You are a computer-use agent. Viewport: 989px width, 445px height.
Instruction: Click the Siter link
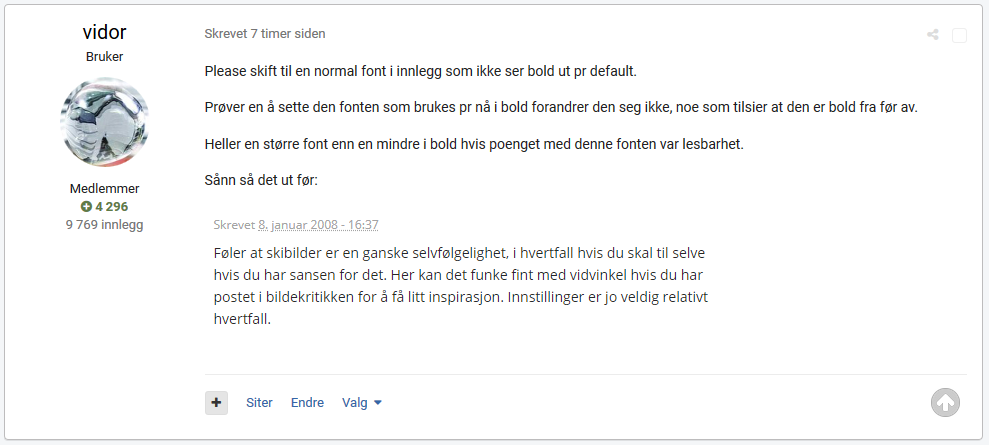259,403
